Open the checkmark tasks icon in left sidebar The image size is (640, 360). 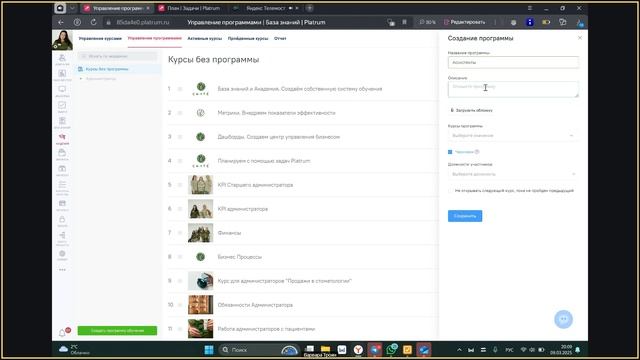62,105
